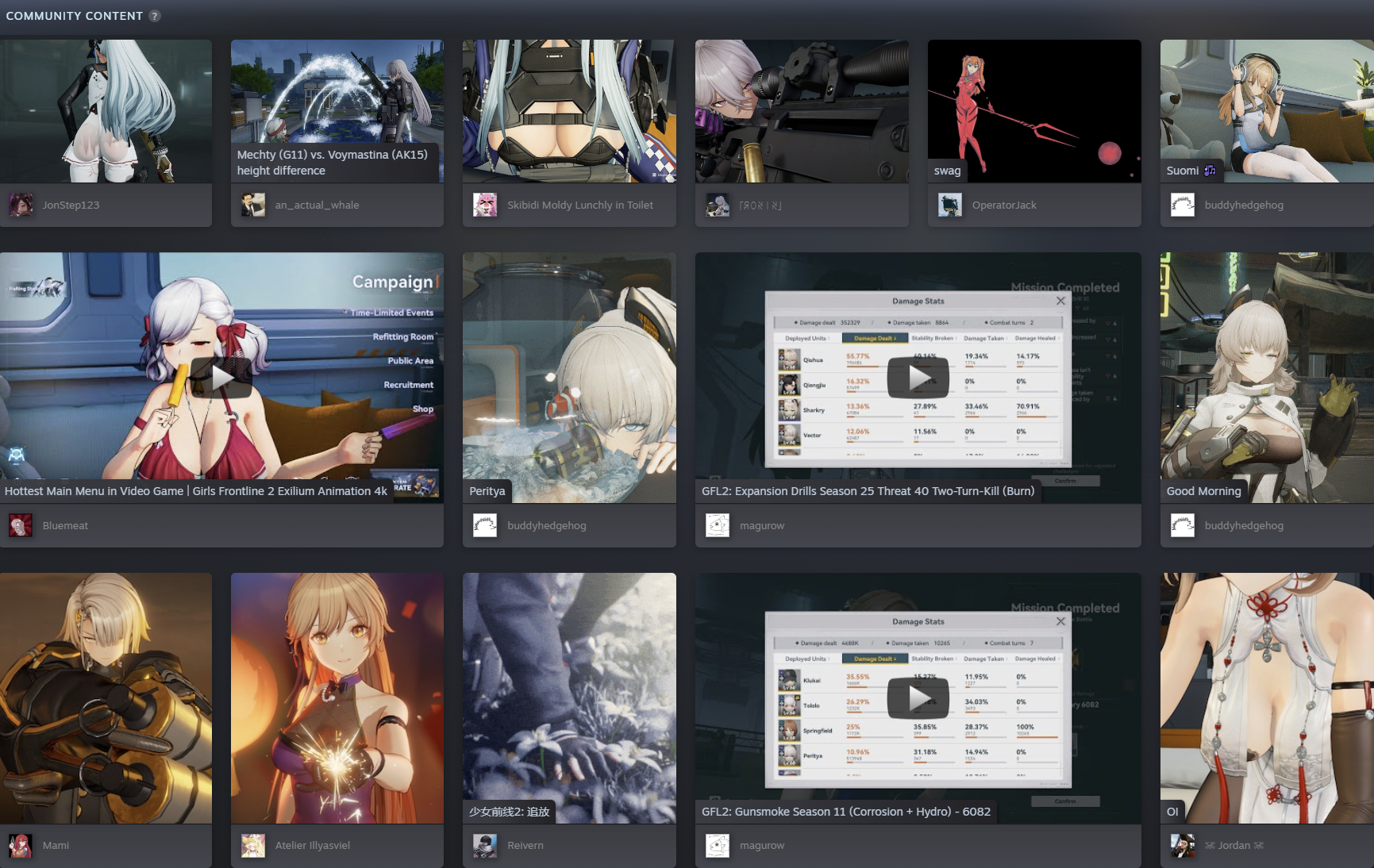Click buddyhedgehog avatar under the Peritya screenshot
This screenshot has width=1374, height=868.
click(x=485, y=525)
